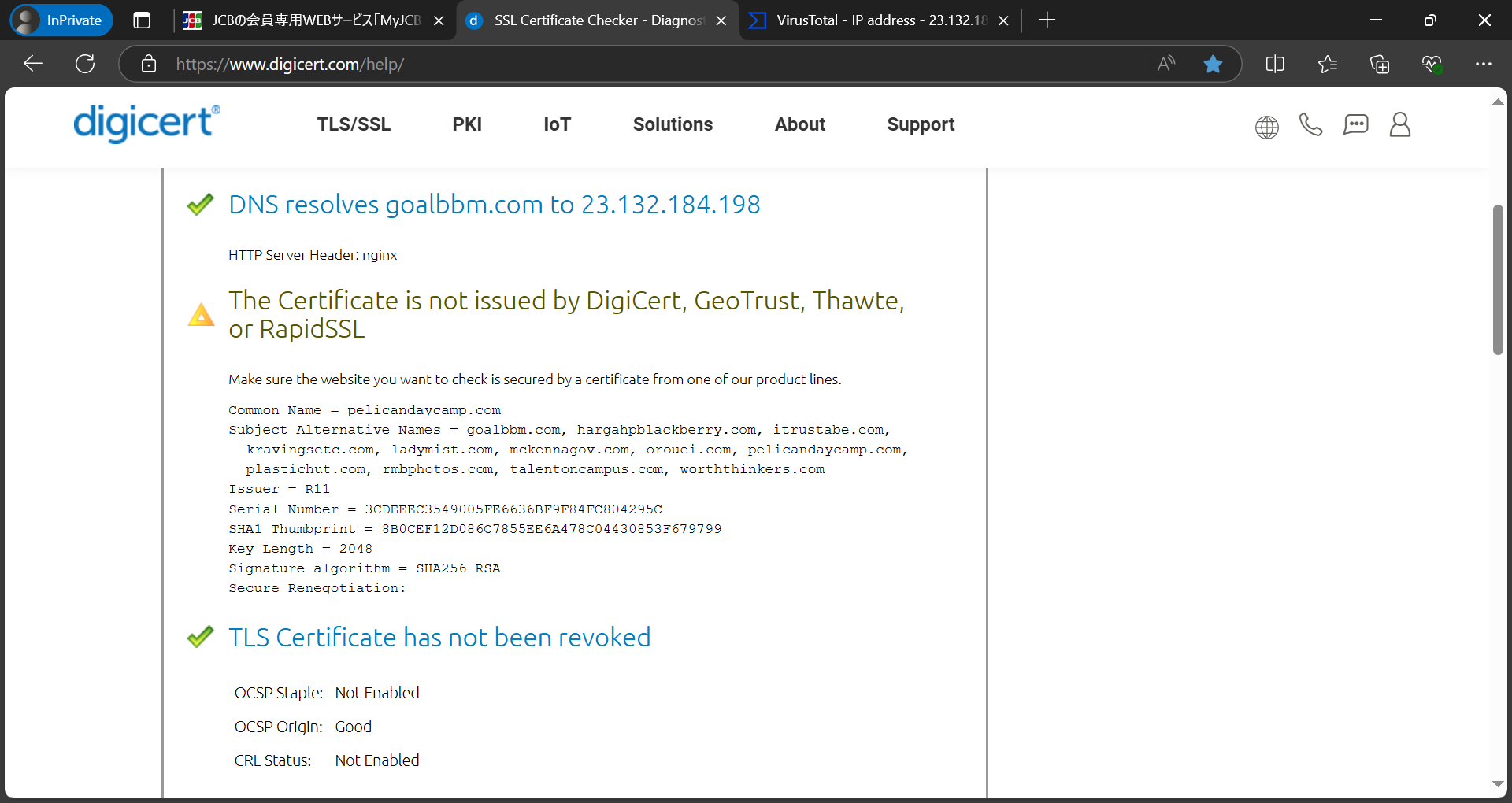Open the PKI navigation menu
This screenshot has height=803, width=1512.
(467, 124)
